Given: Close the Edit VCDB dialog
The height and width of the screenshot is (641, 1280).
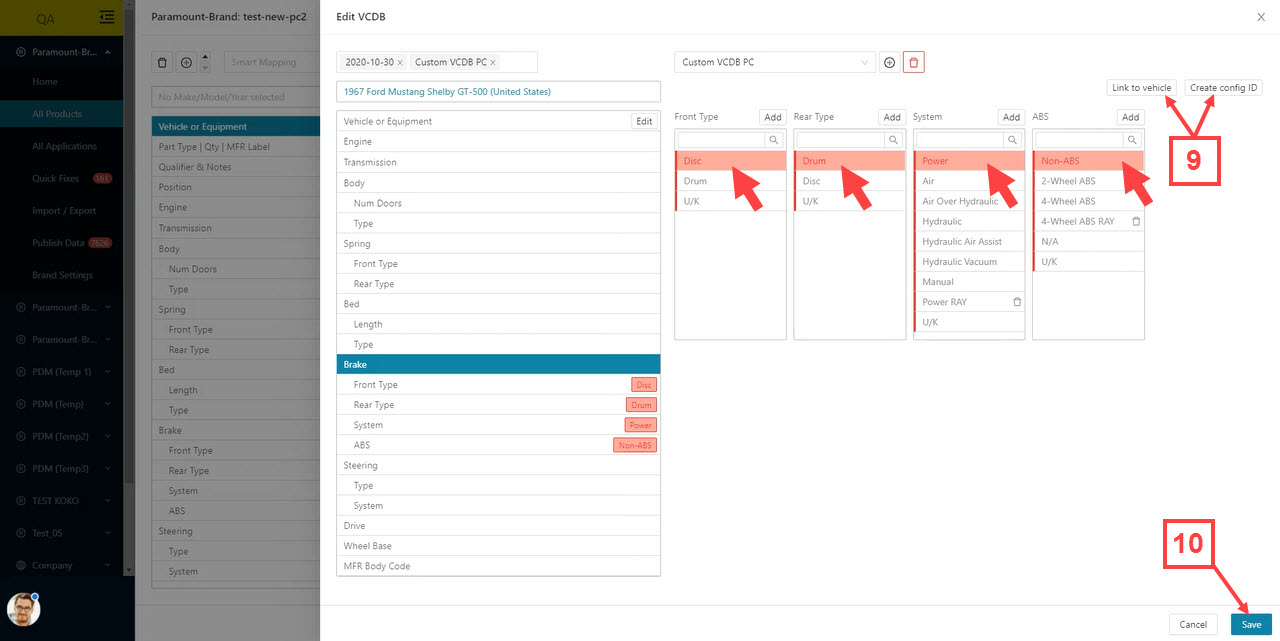Looking at the screenshot, I should point(1260,17).
